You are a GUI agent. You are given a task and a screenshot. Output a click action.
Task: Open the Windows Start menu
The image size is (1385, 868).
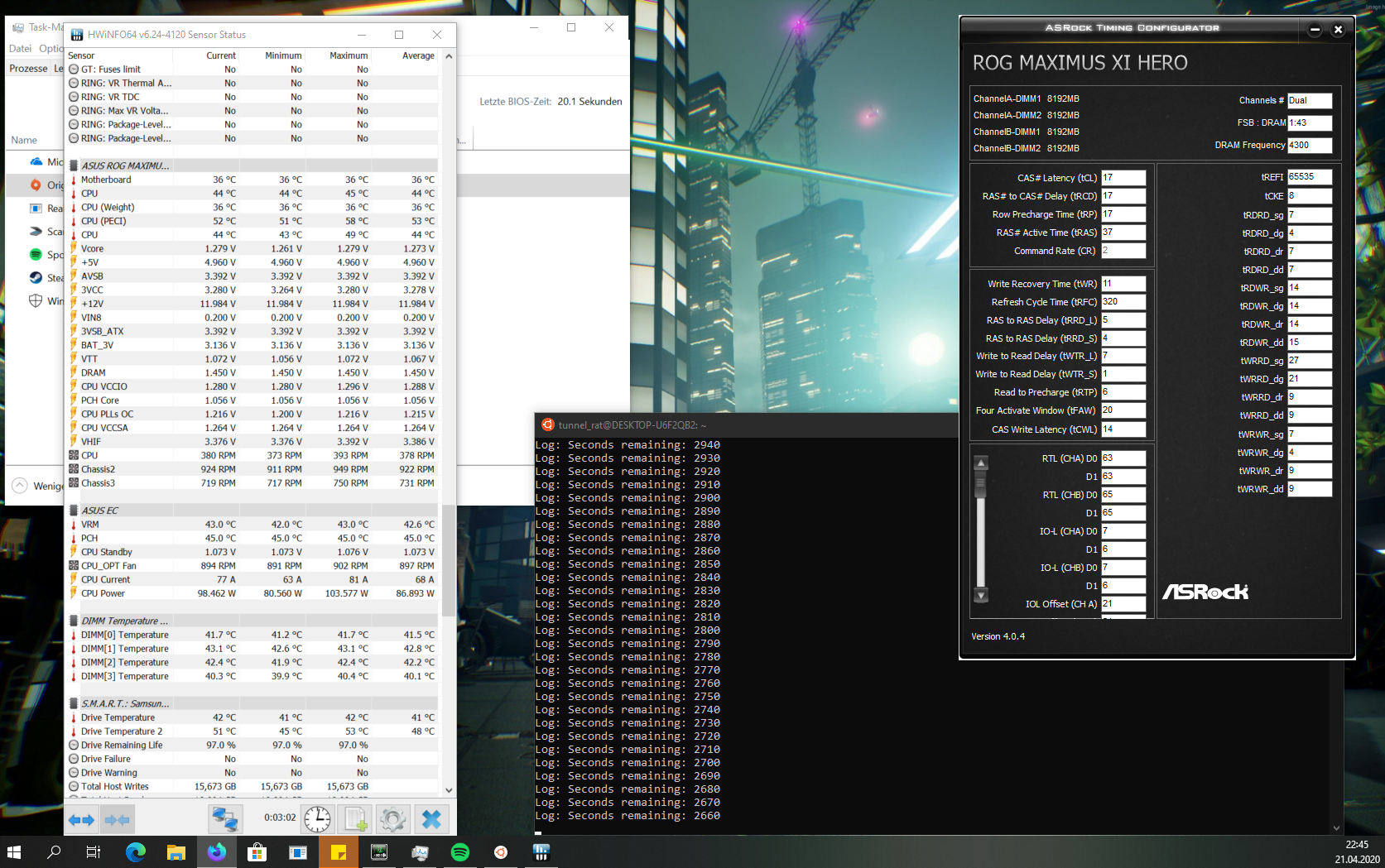tap(13, 851)
